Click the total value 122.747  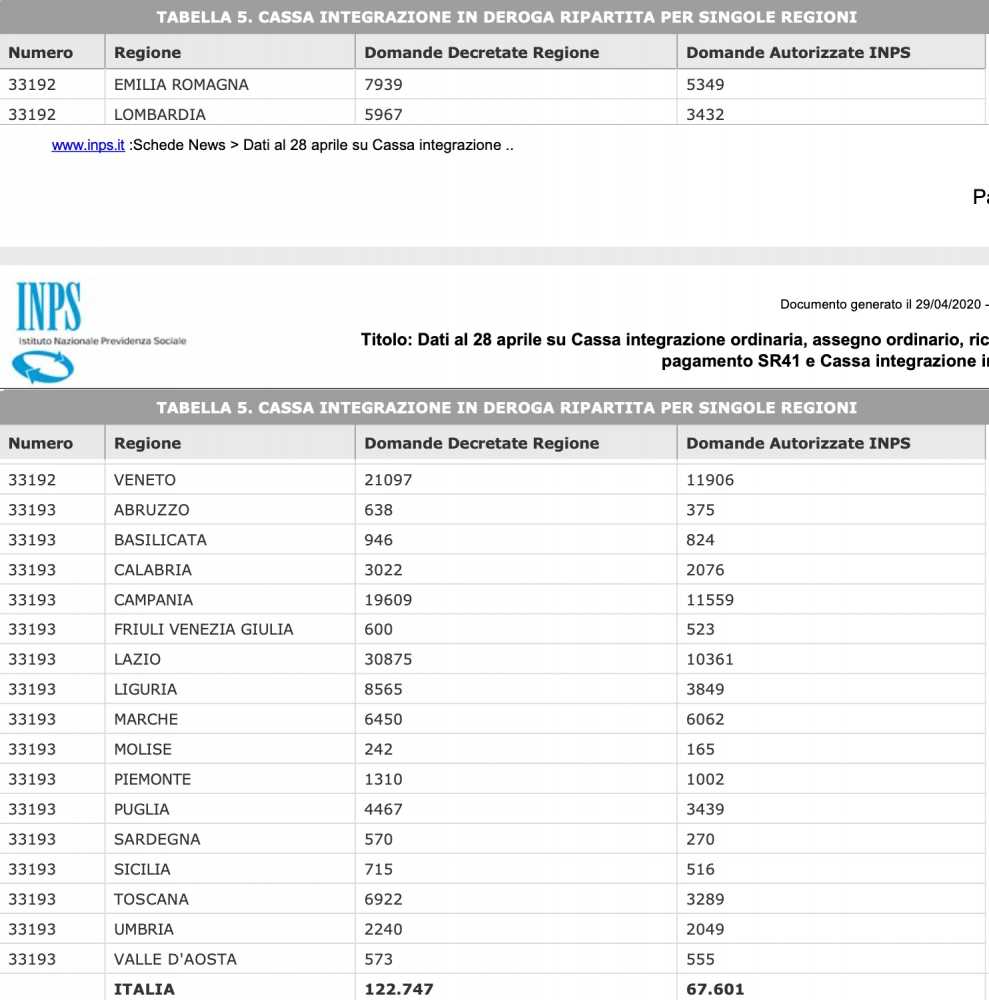coord(399,990)
